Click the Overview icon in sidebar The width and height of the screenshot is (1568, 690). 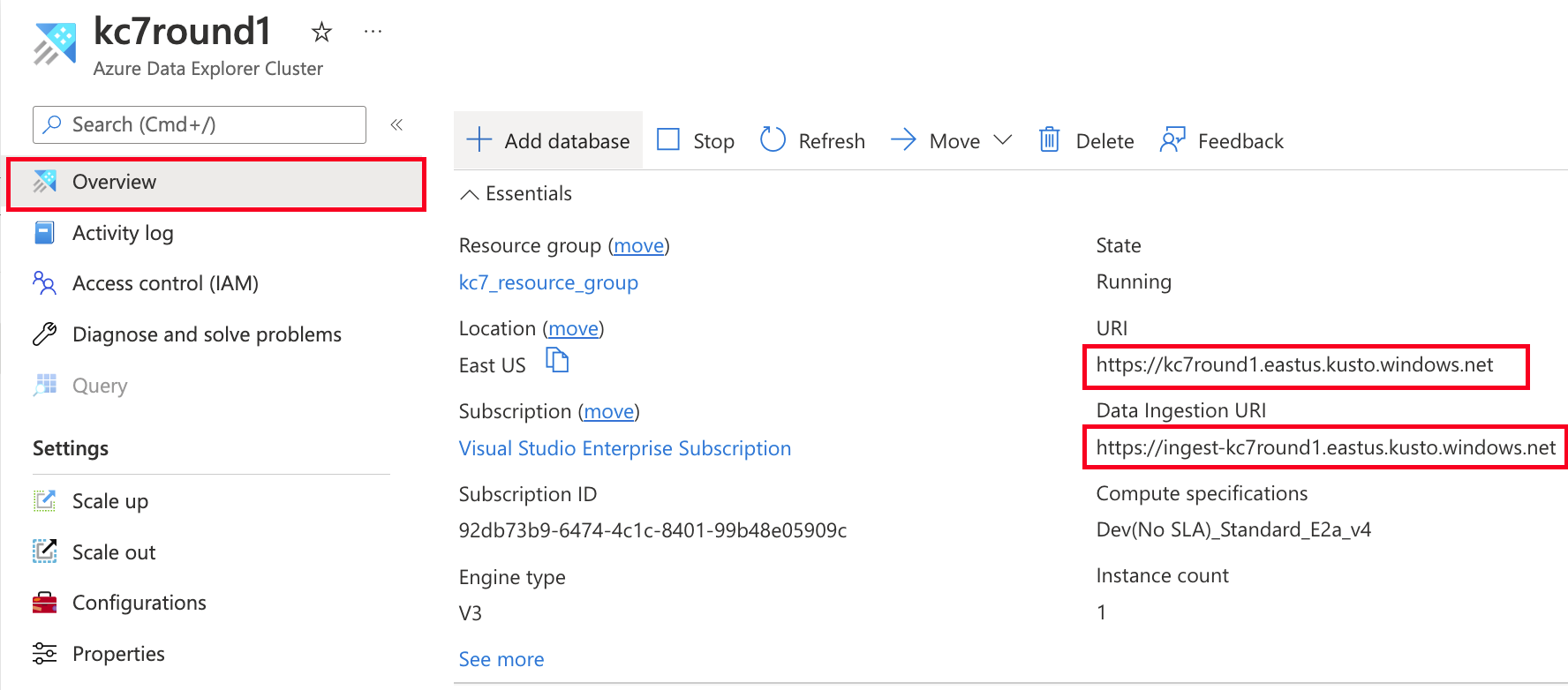pyautogui.click(x=45, y=182)
